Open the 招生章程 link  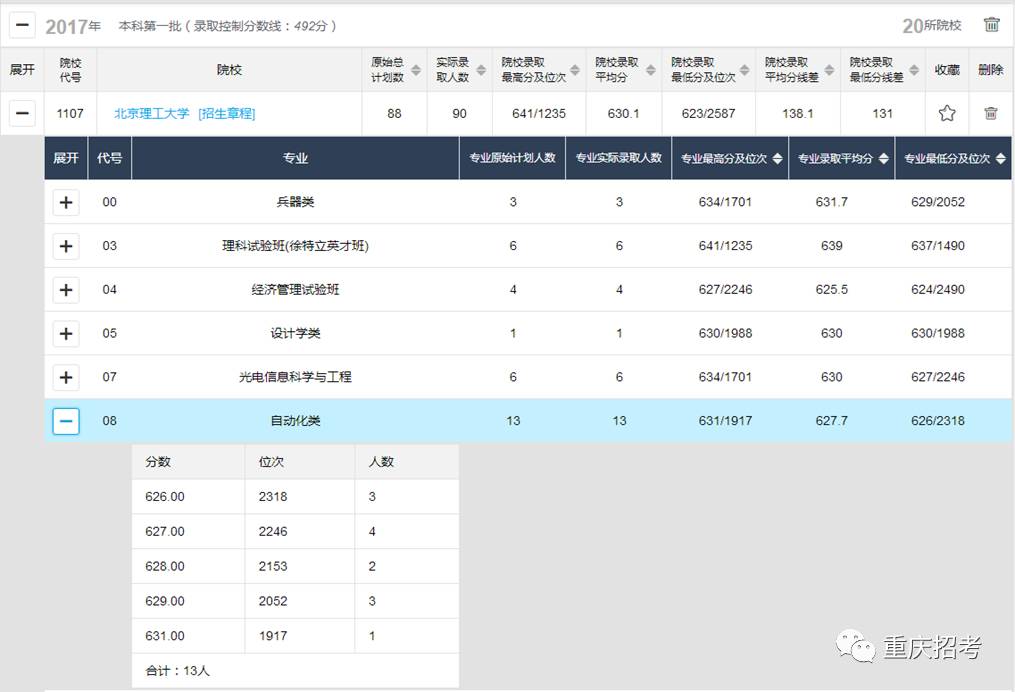pyautogui.click(x=227, y=113)
